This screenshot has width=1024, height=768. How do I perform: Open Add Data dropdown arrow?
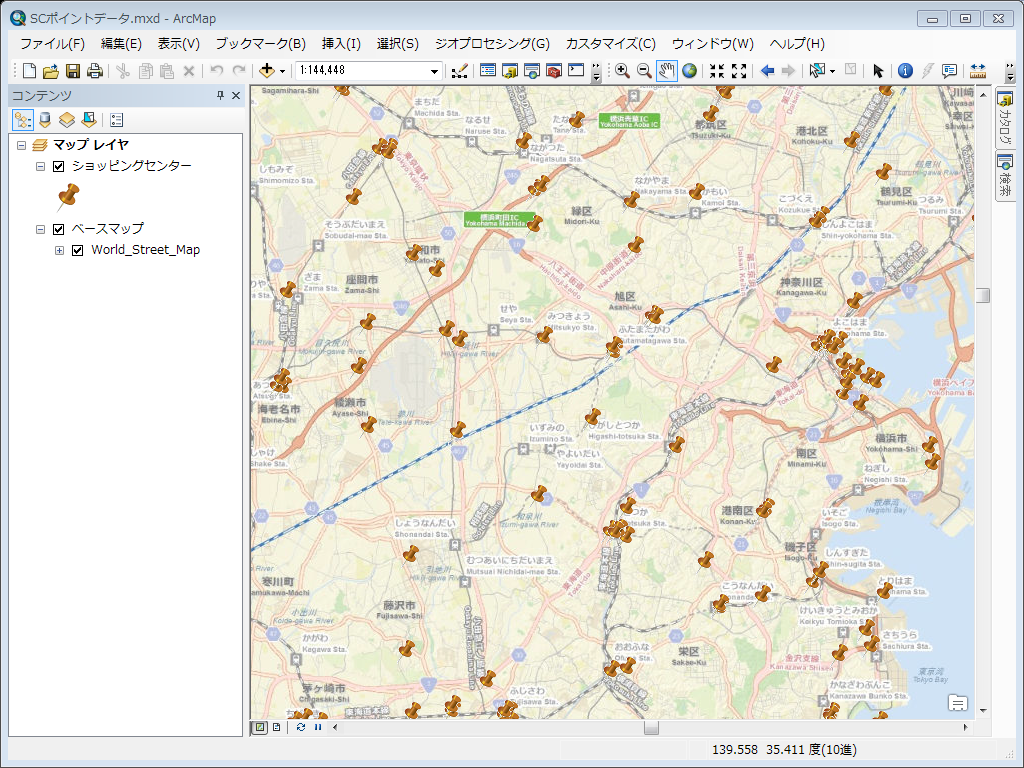coord(282,71)
